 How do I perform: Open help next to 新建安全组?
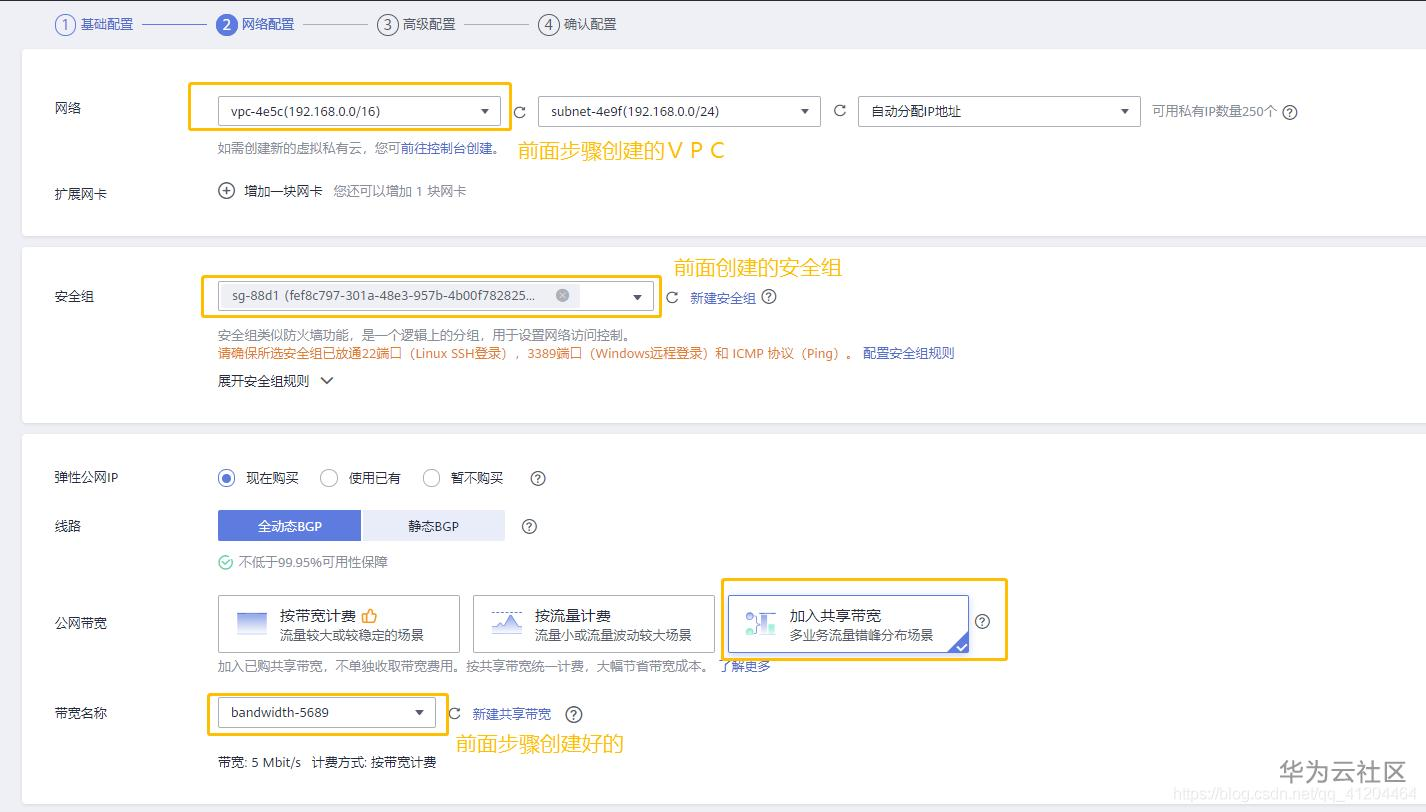pos(769,297)
